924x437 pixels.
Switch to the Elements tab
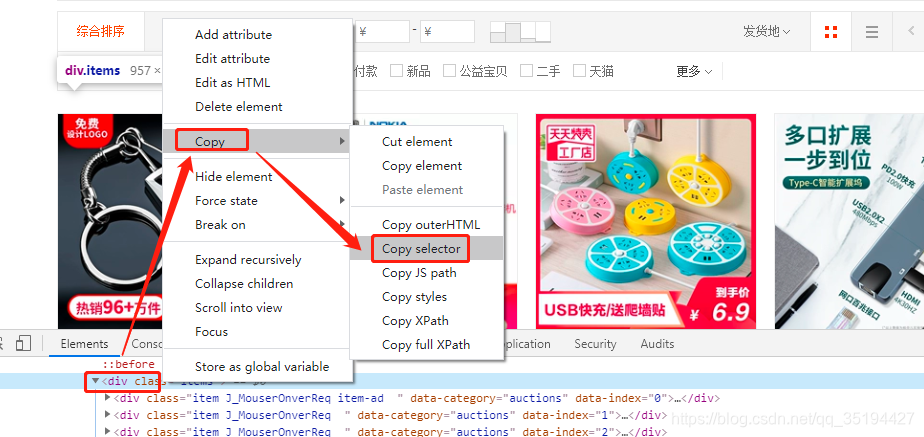(84, 344)
